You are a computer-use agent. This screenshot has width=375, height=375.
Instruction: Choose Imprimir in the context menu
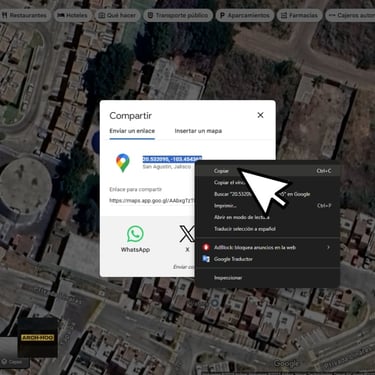[x=267, y=206]
